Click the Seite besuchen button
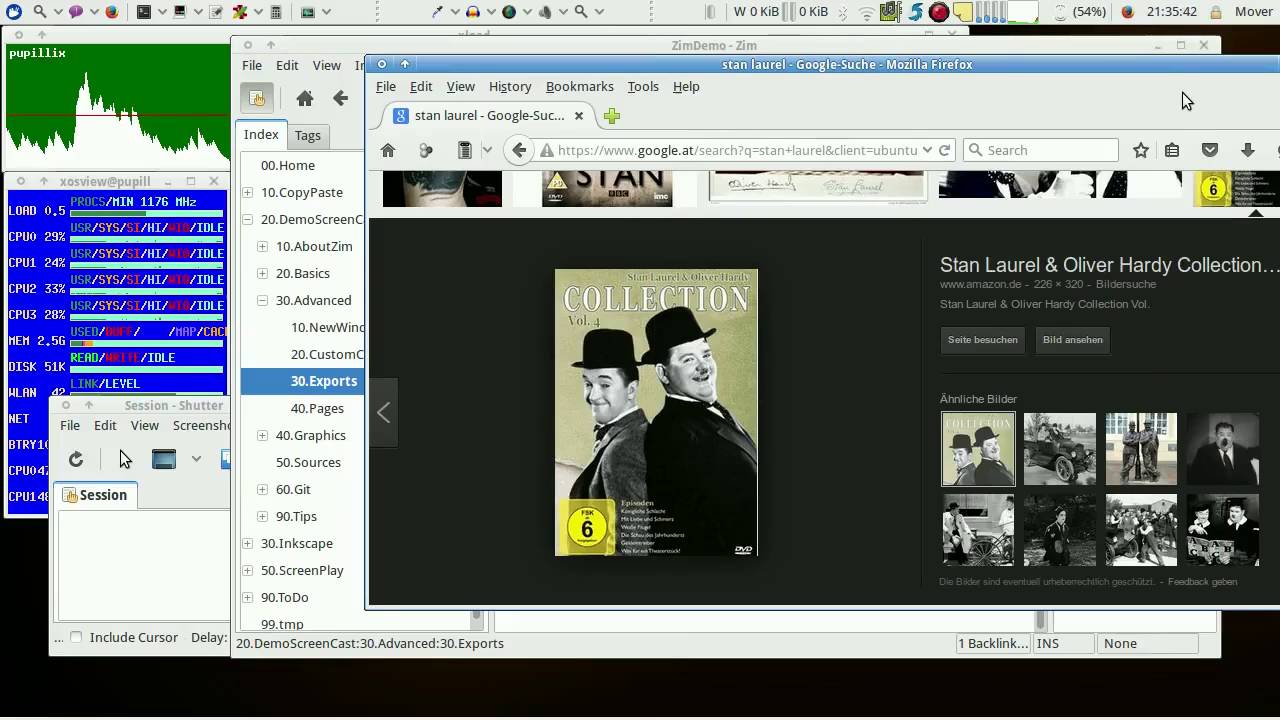The image size is (1280, 720). point(983,340)
